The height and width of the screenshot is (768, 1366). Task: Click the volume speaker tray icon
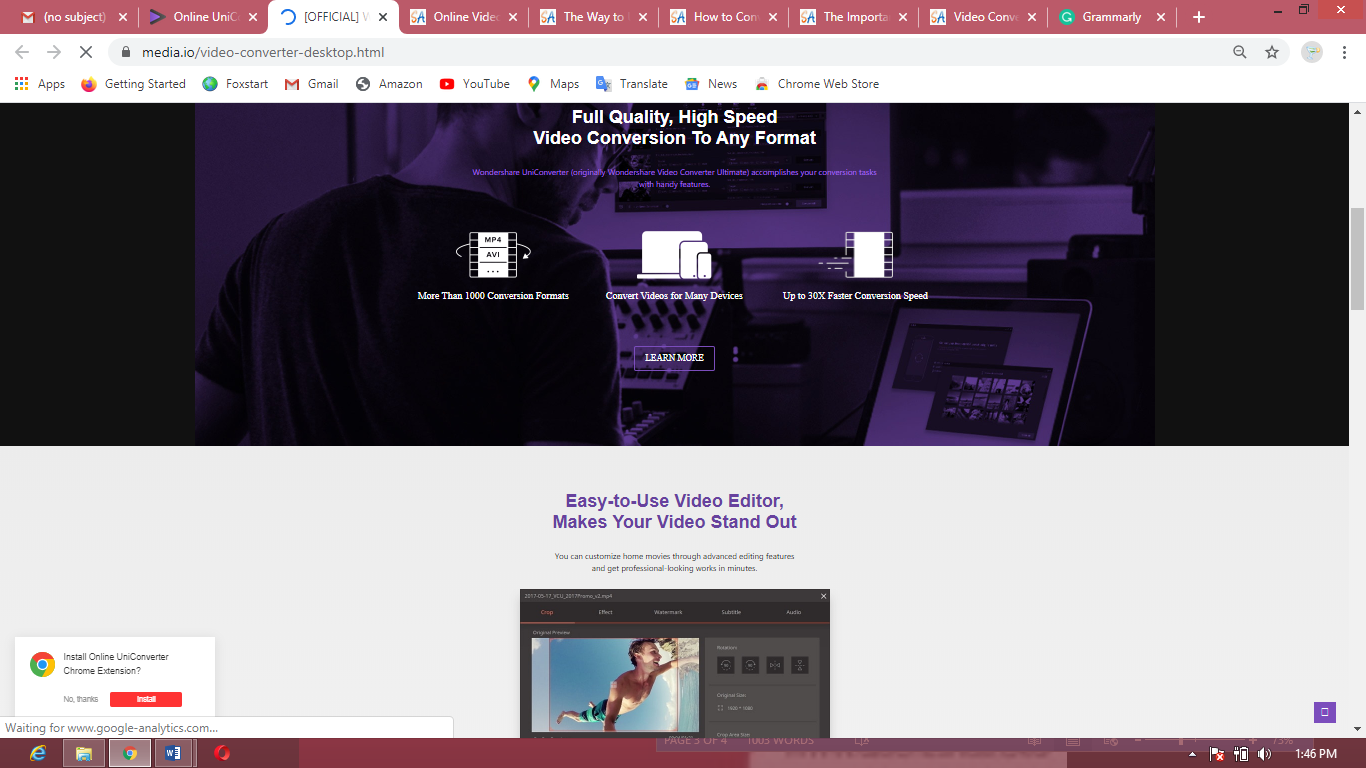[1265, 754]
